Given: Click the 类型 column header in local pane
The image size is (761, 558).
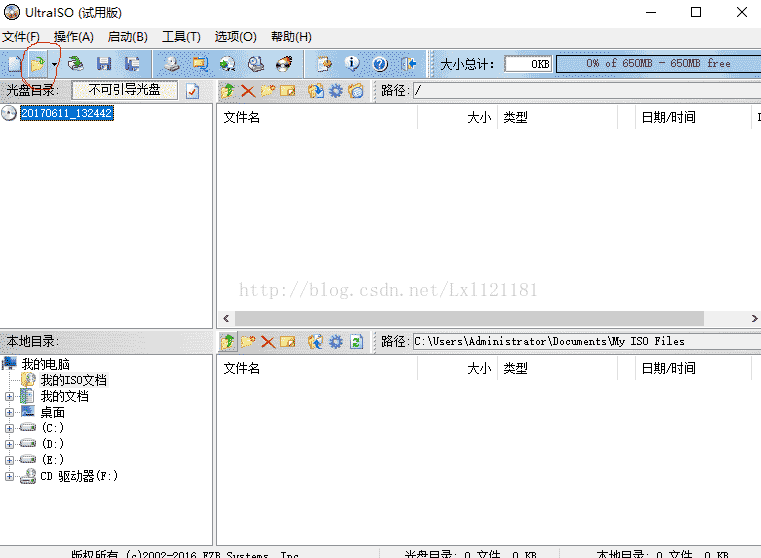Looking at the screenshot, I should click(x=557, y=368).
